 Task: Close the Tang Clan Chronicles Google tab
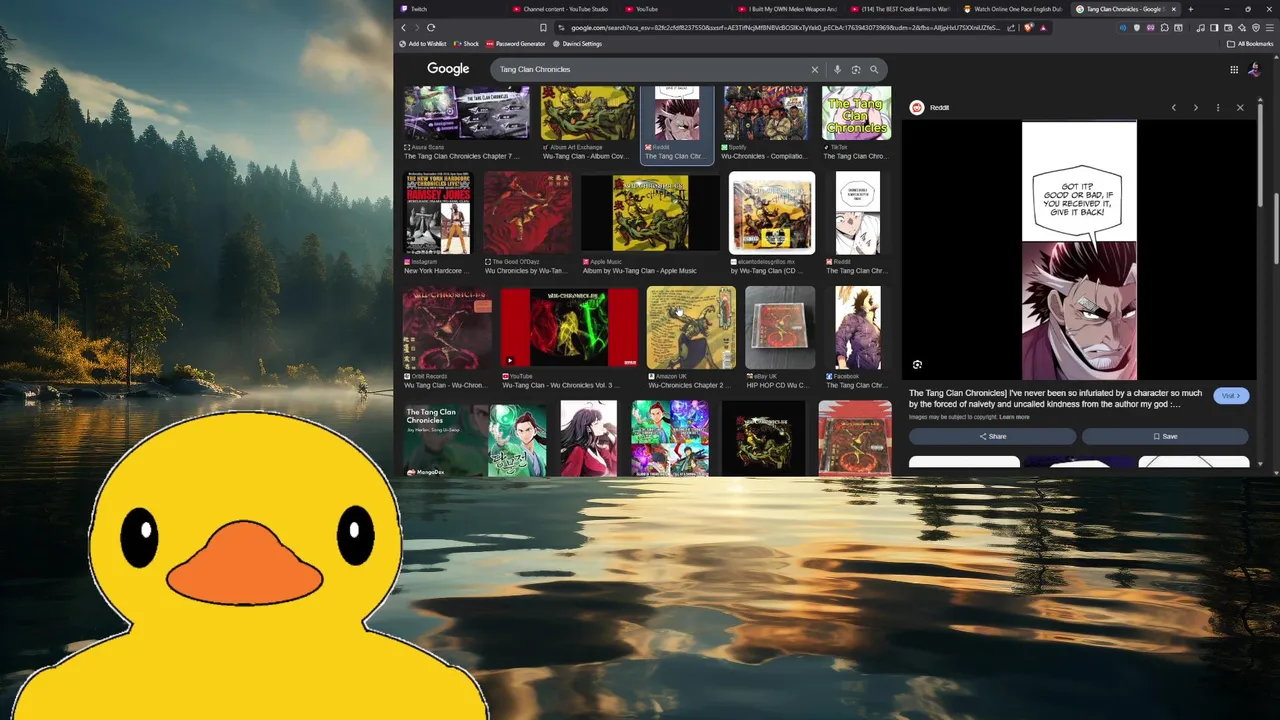[1174, 9]
